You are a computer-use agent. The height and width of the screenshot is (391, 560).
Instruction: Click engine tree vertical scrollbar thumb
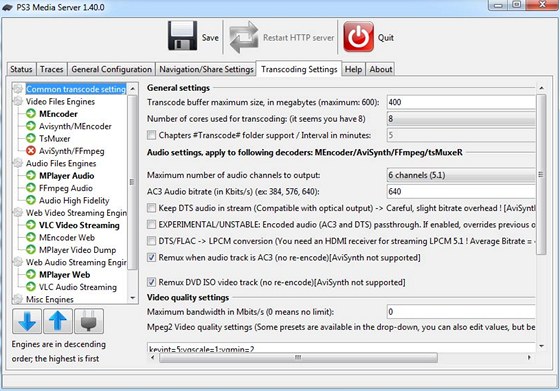click(x=132, y=182)
